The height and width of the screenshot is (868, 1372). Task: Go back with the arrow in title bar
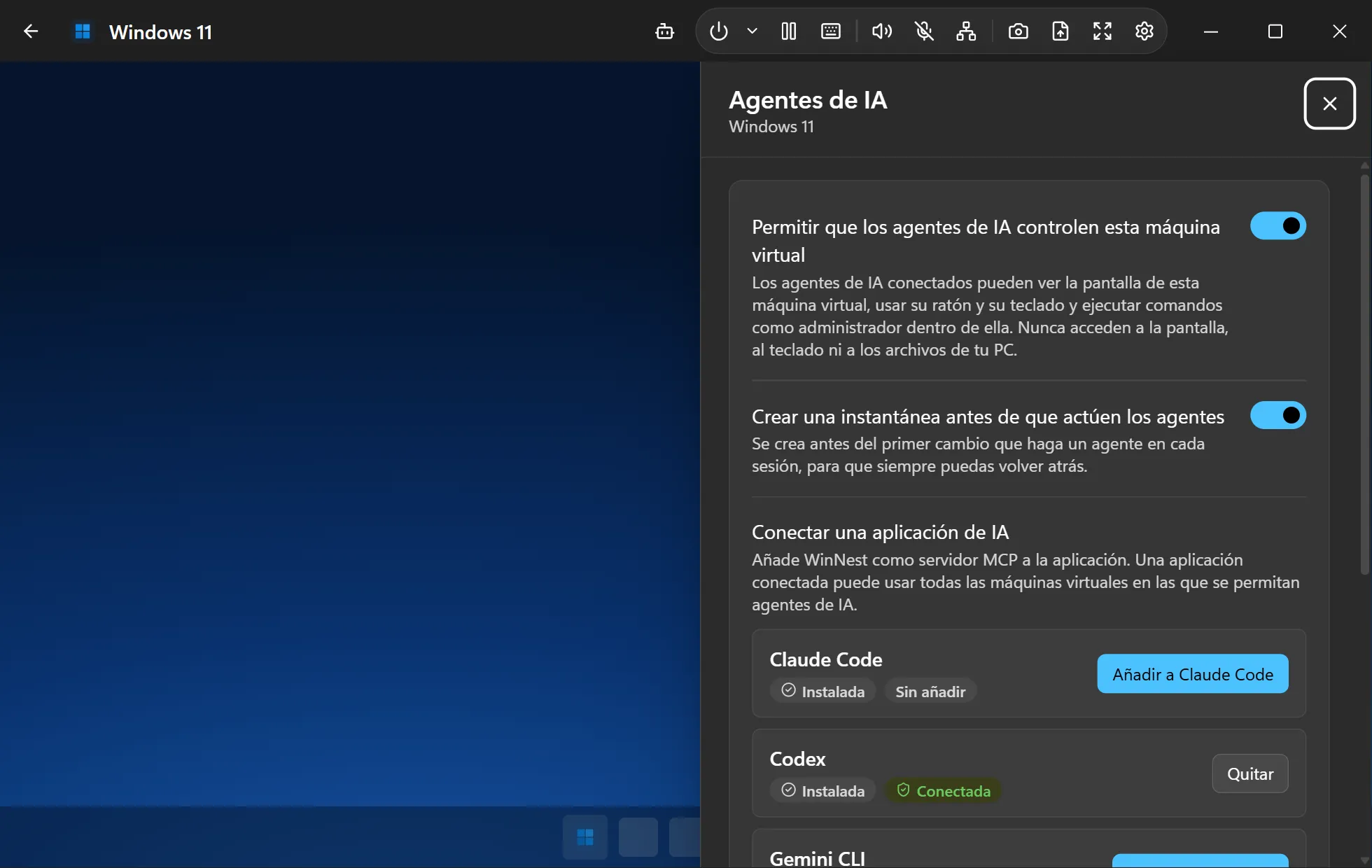tap(30, 31)
